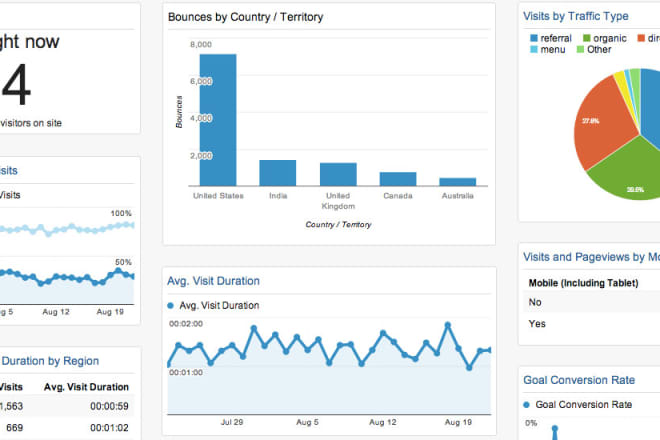Viewport: 660px width, 440px height.
Task: Click the 'Other' legend label
Action: pyautogui.click(x=599, y=49)
